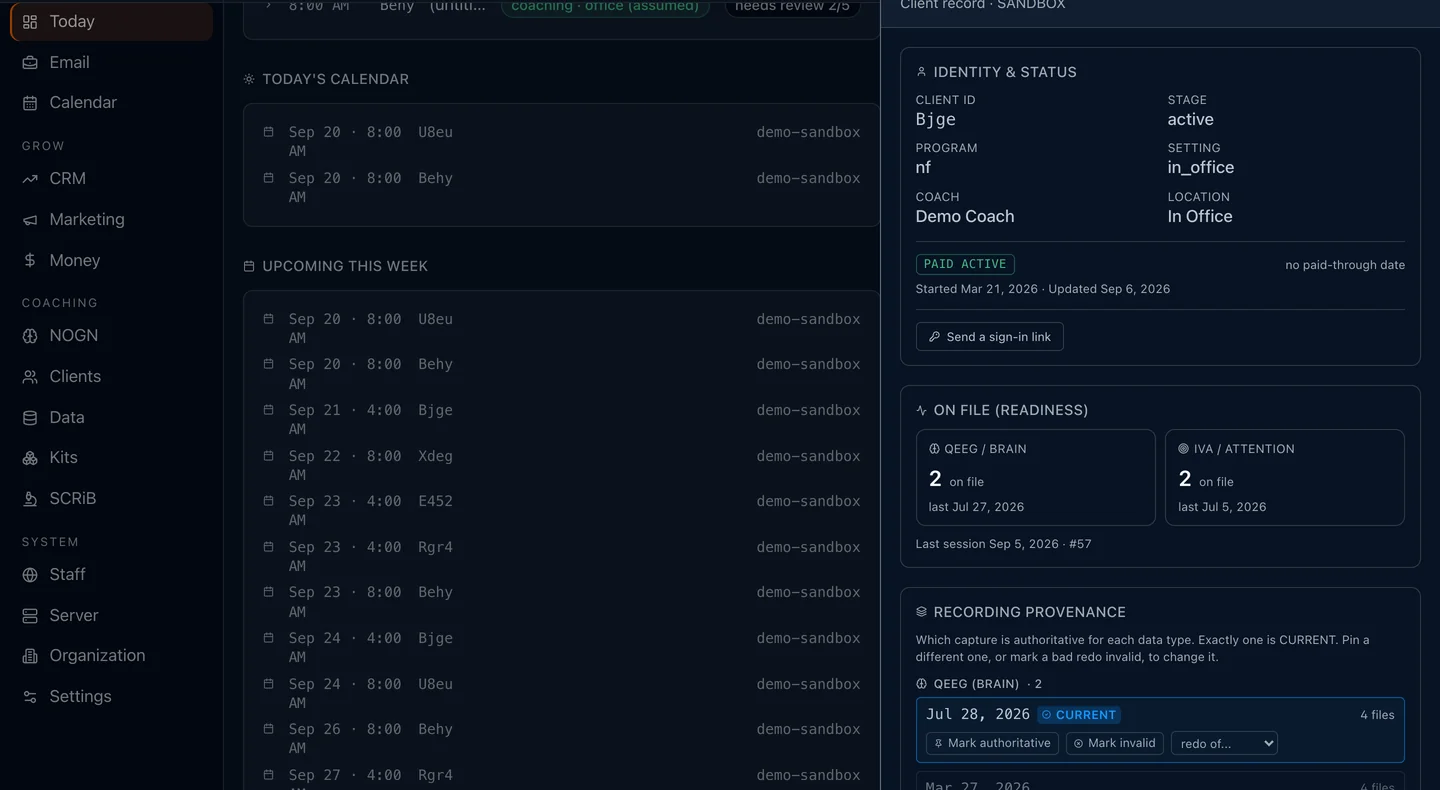Viewport: 1440px width, 790px height.
Task: Open the Staff globe icon
Action: point(30,574)
